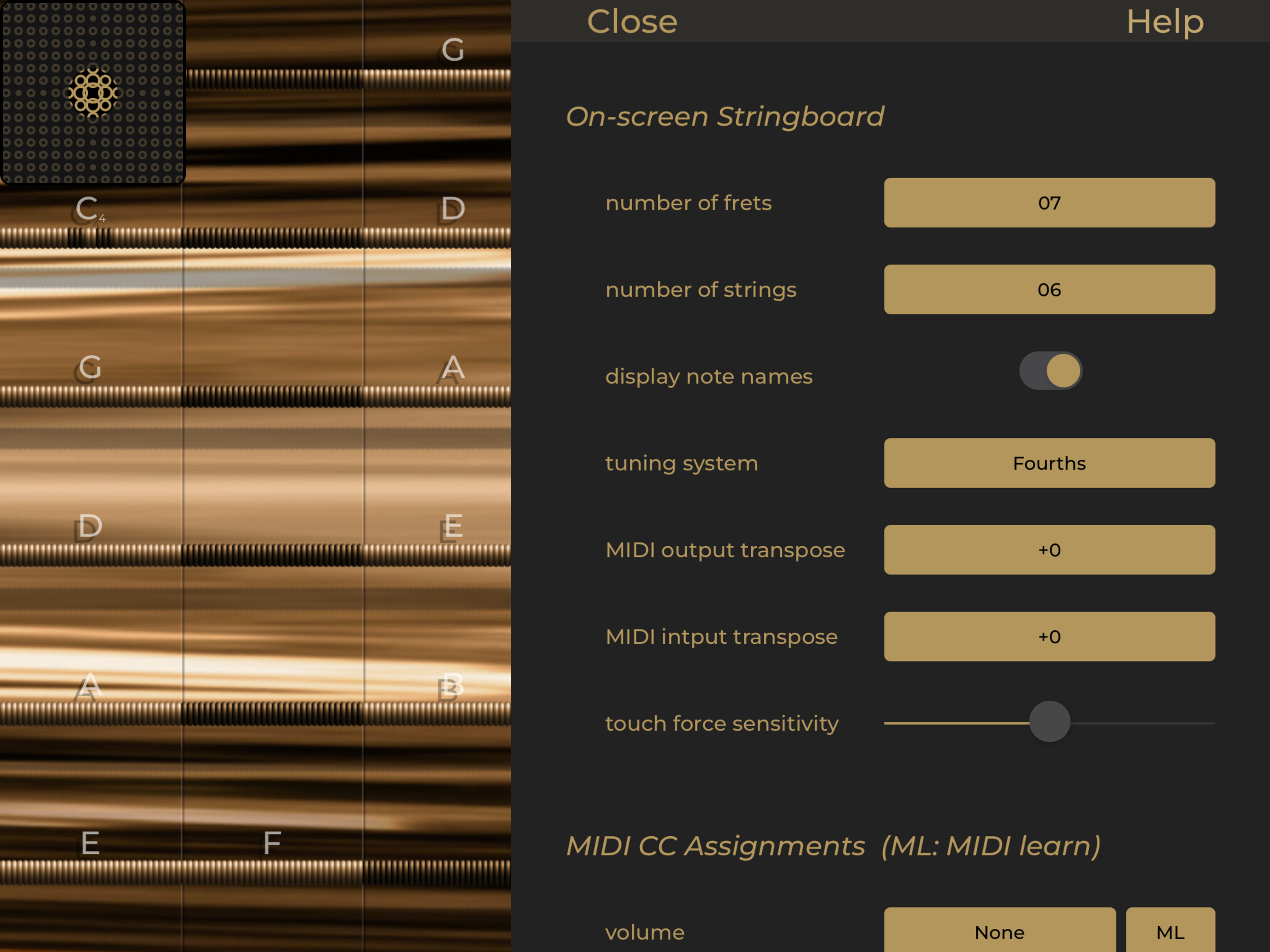Screen dimensions: 1270x952
Task: Change MIDI input transpose value
Action: 1049,637
